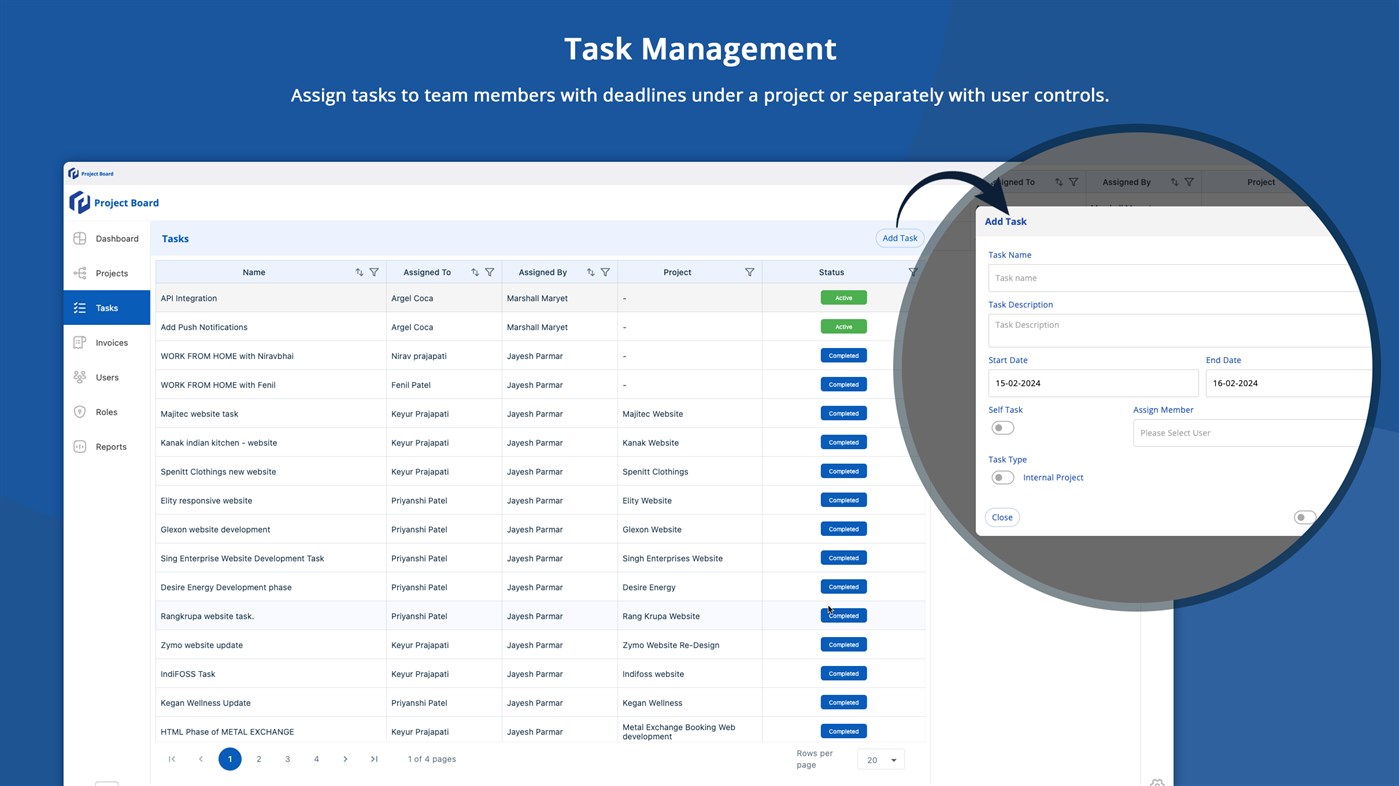Sort by Assigned To column
1399x786 pixels.
(x=475, y=272)
